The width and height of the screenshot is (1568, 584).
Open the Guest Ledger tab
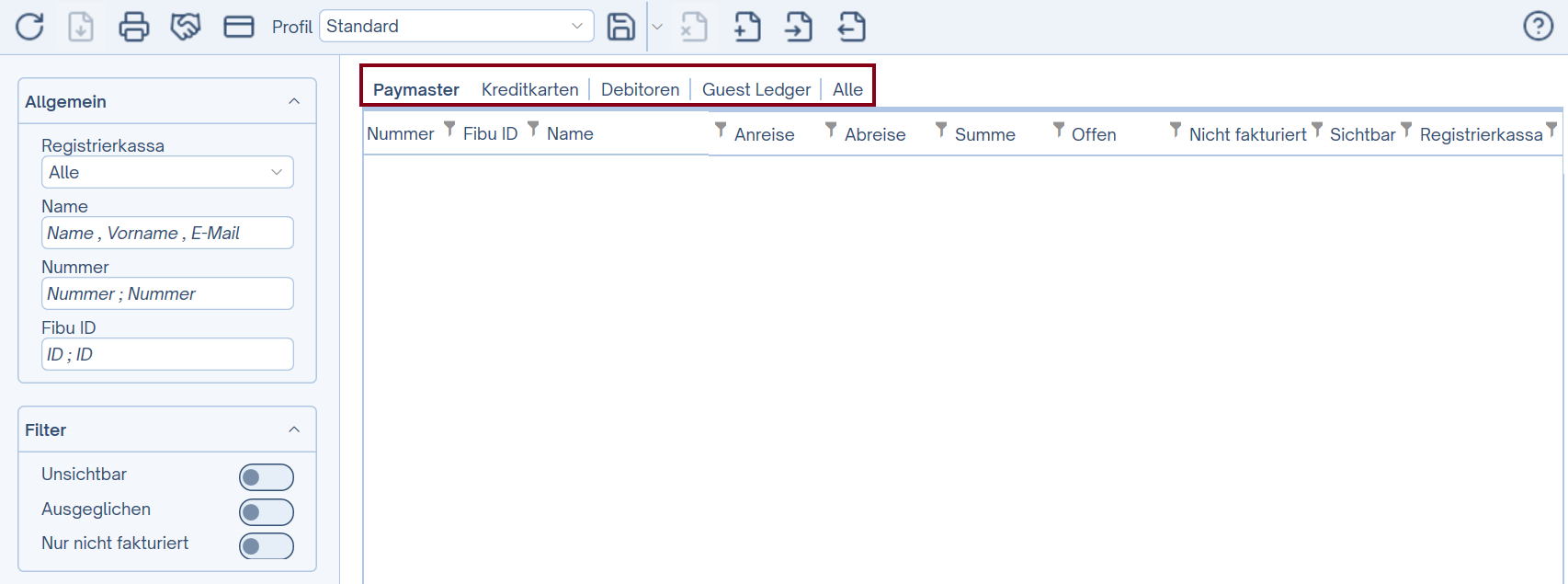(756, 89)
